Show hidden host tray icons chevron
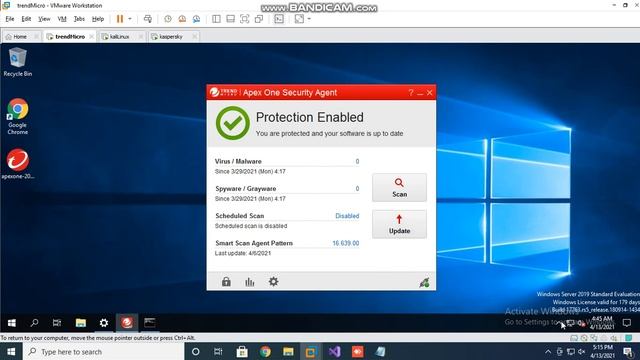640x360 pixels. [548, 351]
